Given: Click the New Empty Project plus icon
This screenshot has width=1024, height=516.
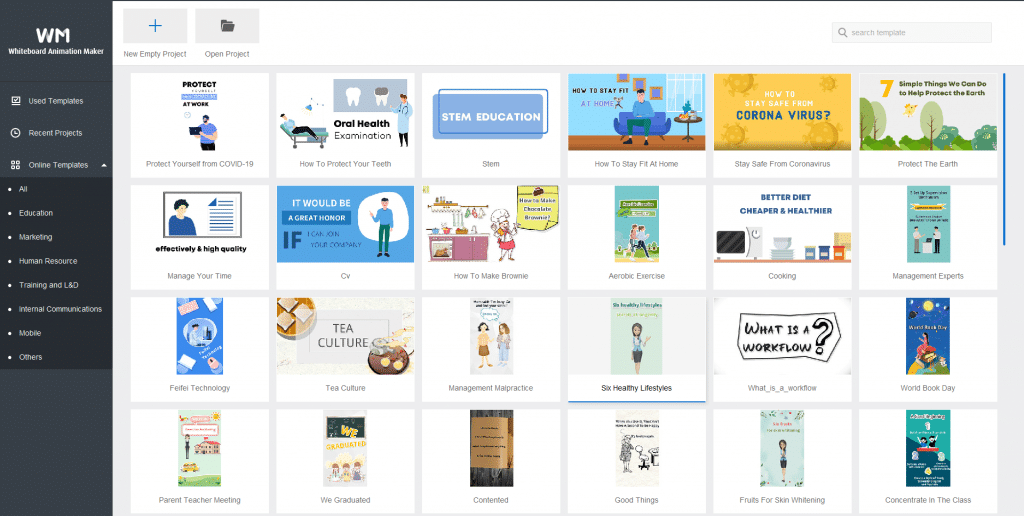Looking at the screenshot, I should tap(154, 26).
